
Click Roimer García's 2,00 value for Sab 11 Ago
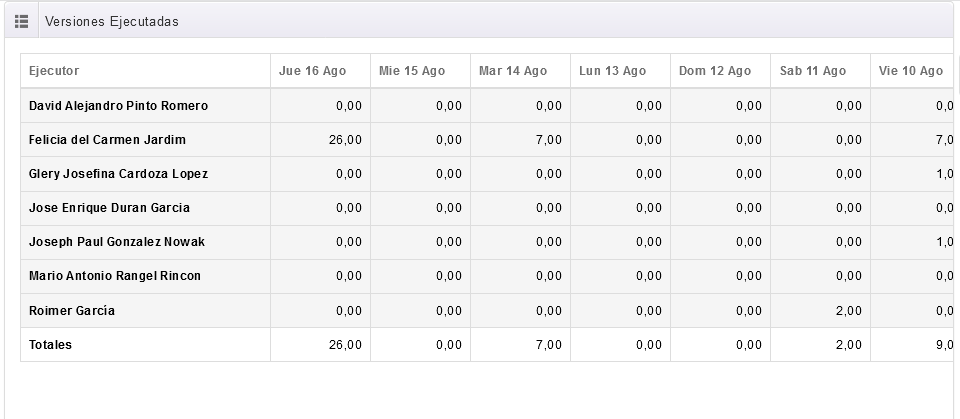pos(848,311)
